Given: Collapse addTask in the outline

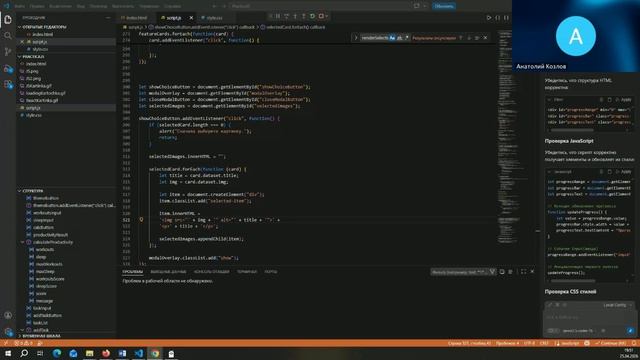Looking at the screenshot, I should [23, 330].
